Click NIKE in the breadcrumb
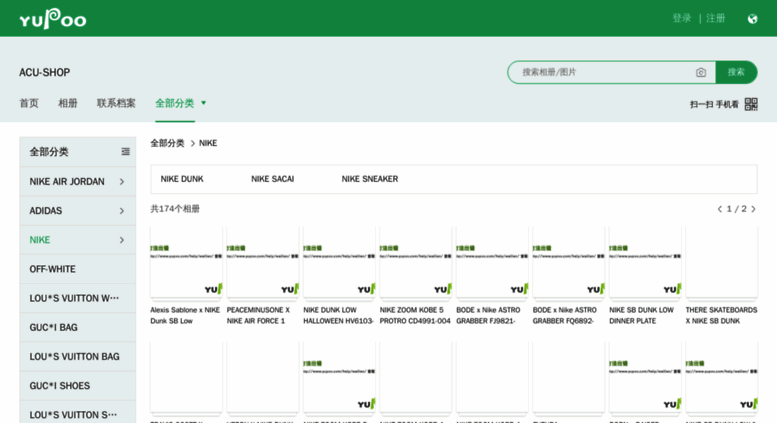The width and height of the screenshot is (777, 423). (x=208, y=143)
